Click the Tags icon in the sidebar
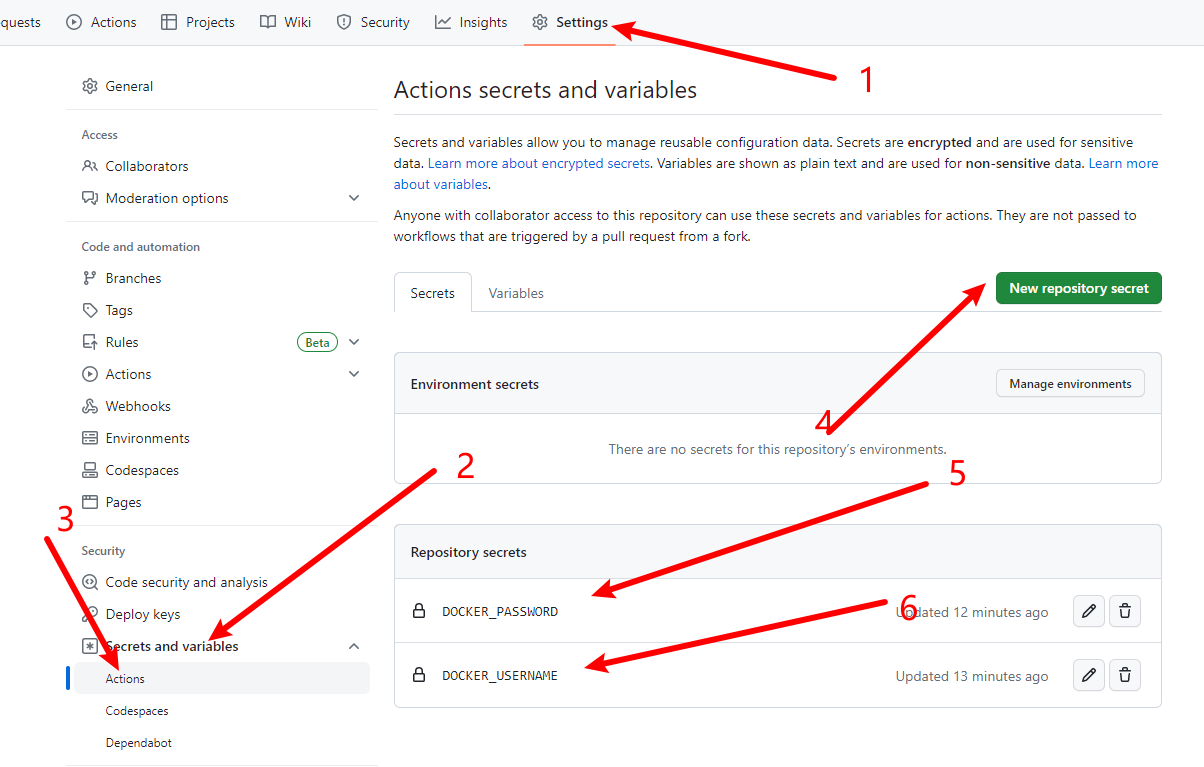Image resolution: width=1204 pixels, height=767 pixels. pos(90,310)
